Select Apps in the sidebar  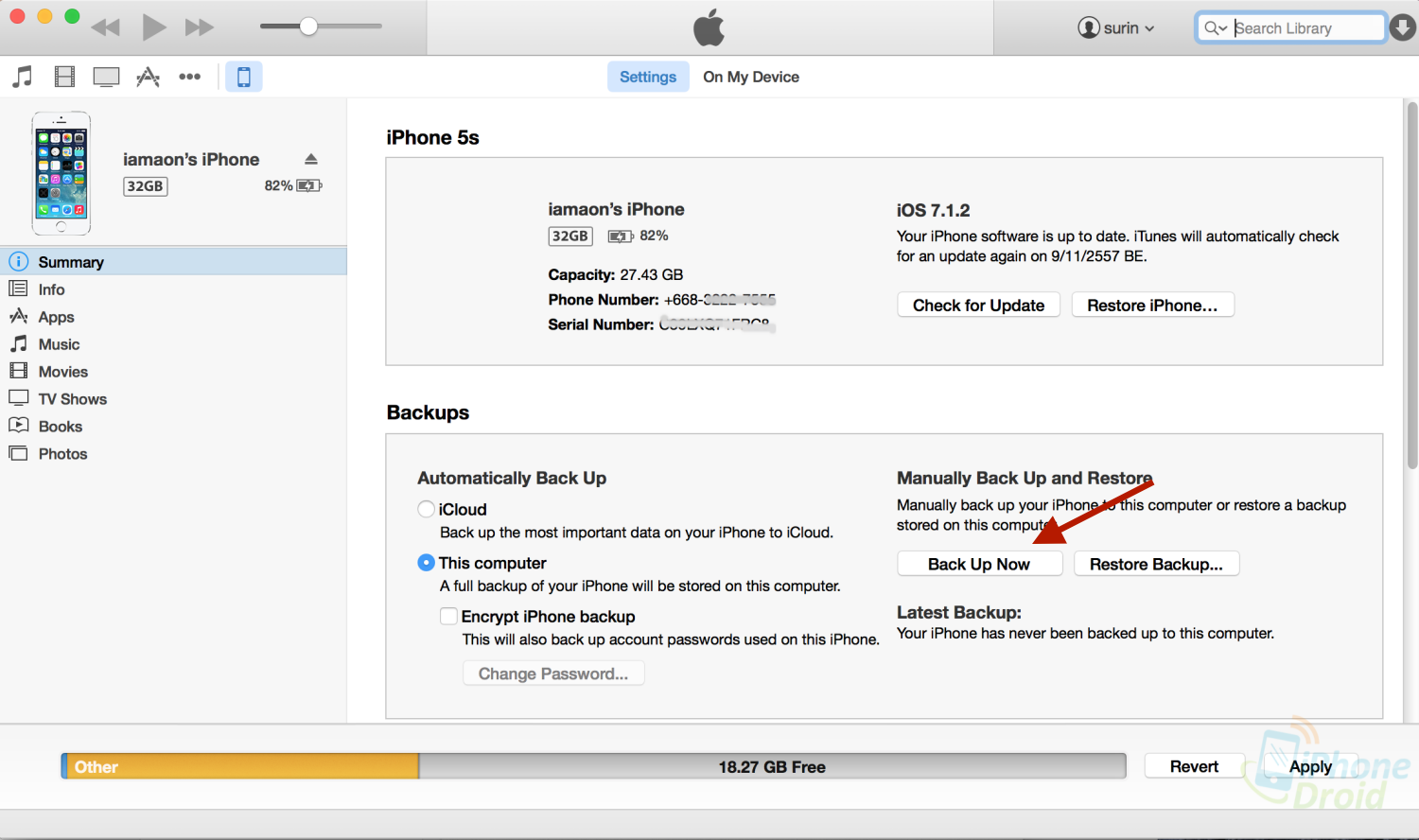[x=173, y=317]
